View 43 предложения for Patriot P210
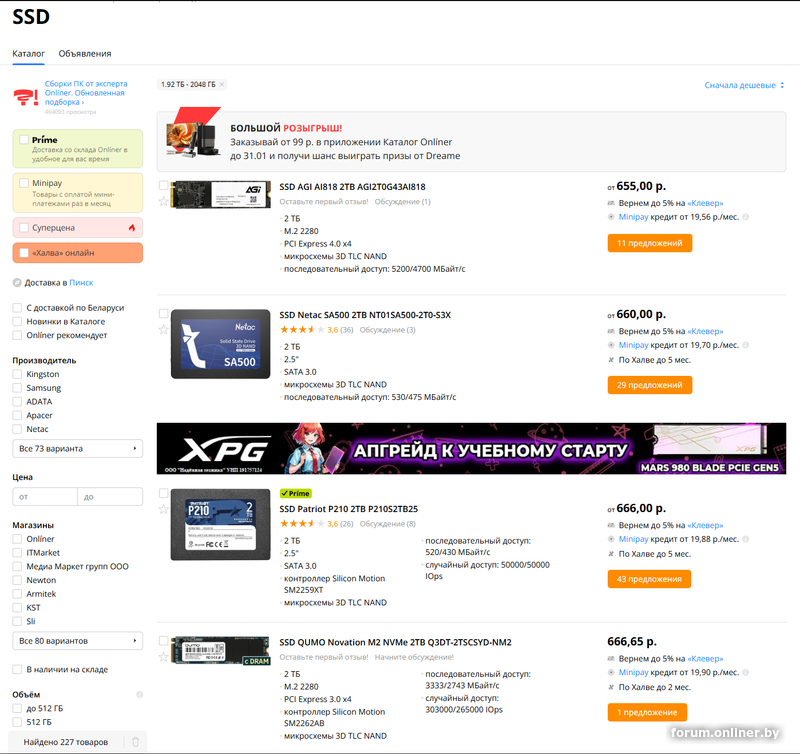 click(x=649, y=579)
